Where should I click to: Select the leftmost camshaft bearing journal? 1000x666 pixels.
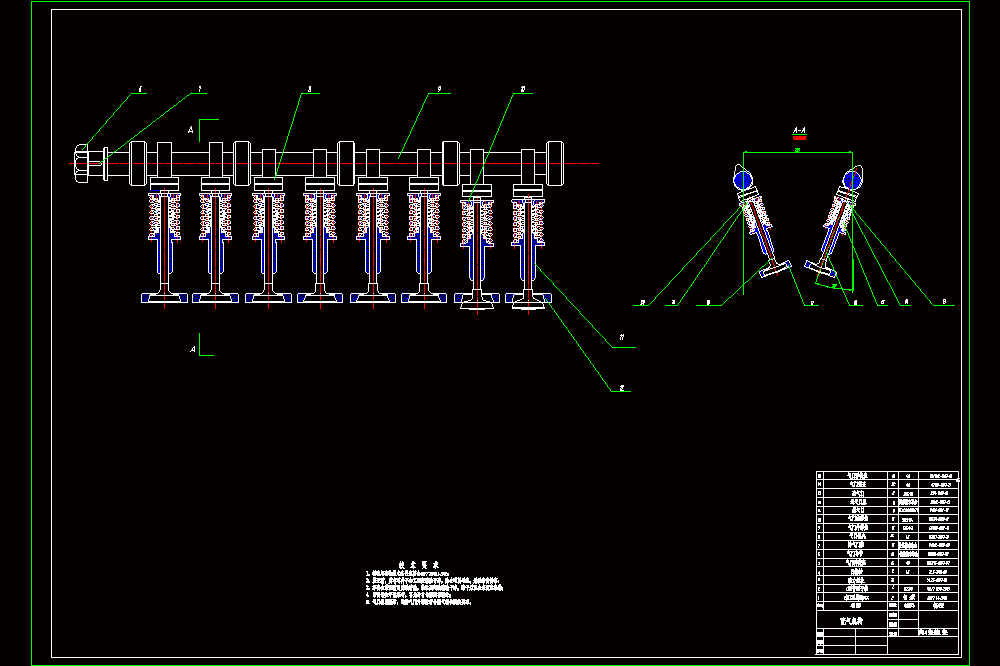point(138,163)
